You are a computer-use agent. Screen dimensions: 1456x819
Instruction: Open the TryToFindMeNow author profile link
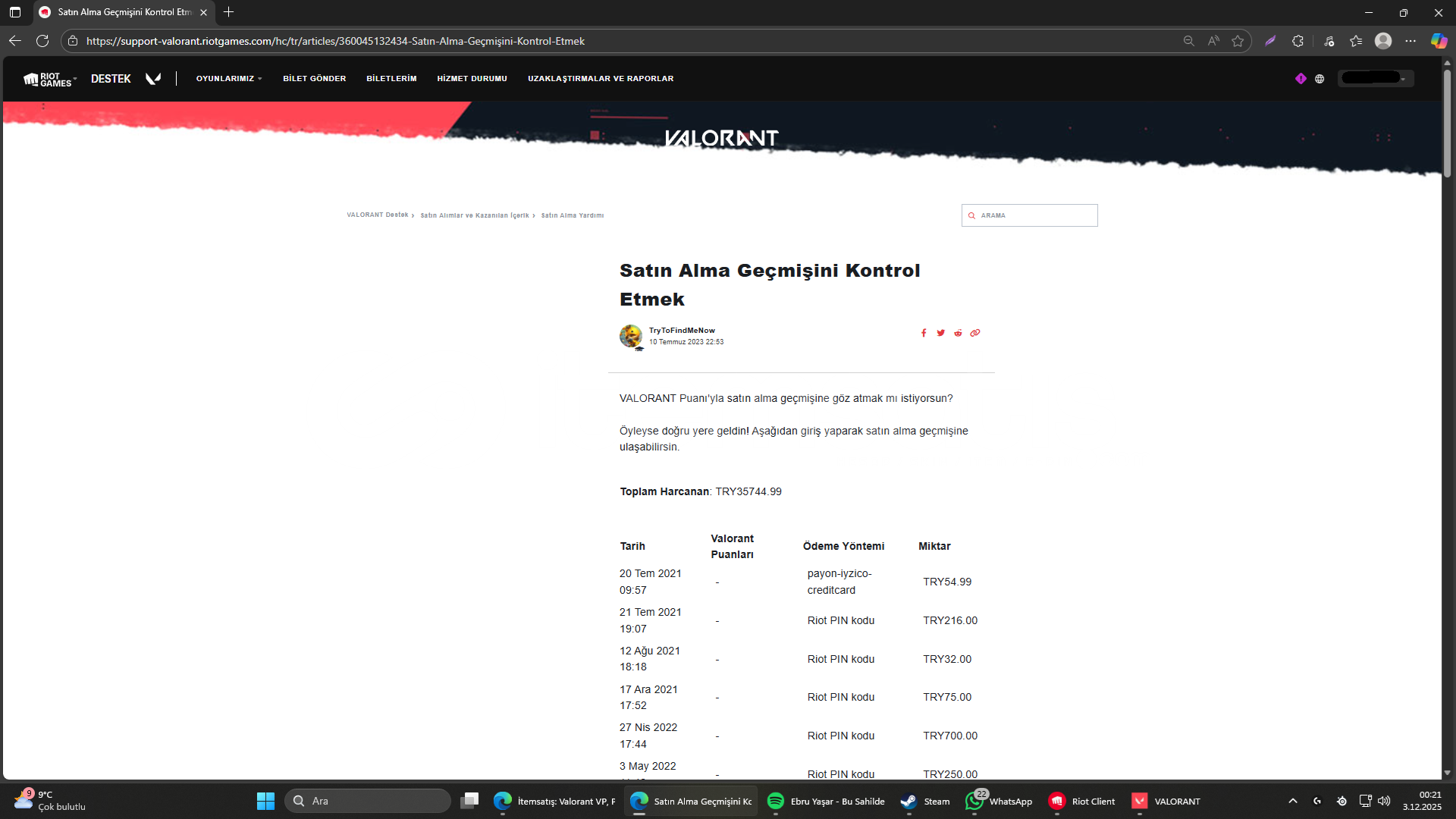681,330
